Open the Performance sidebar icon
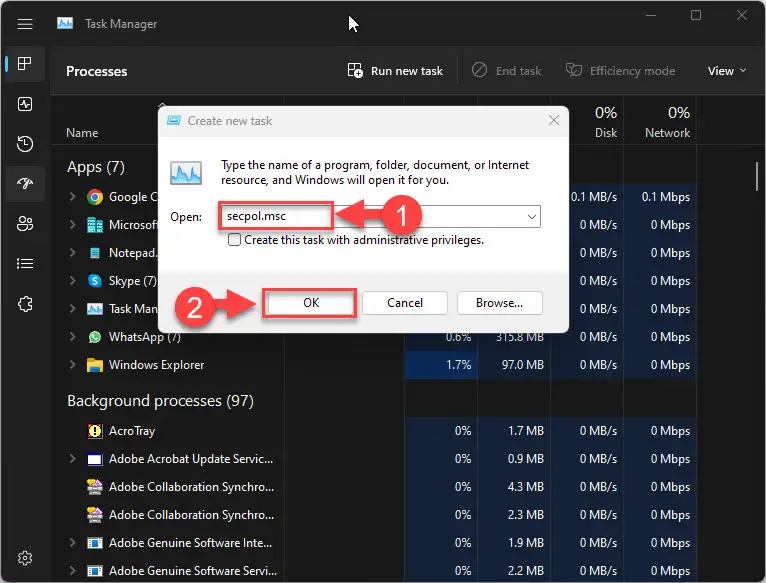This screenshot has height=583, width=766. point(25,104)
